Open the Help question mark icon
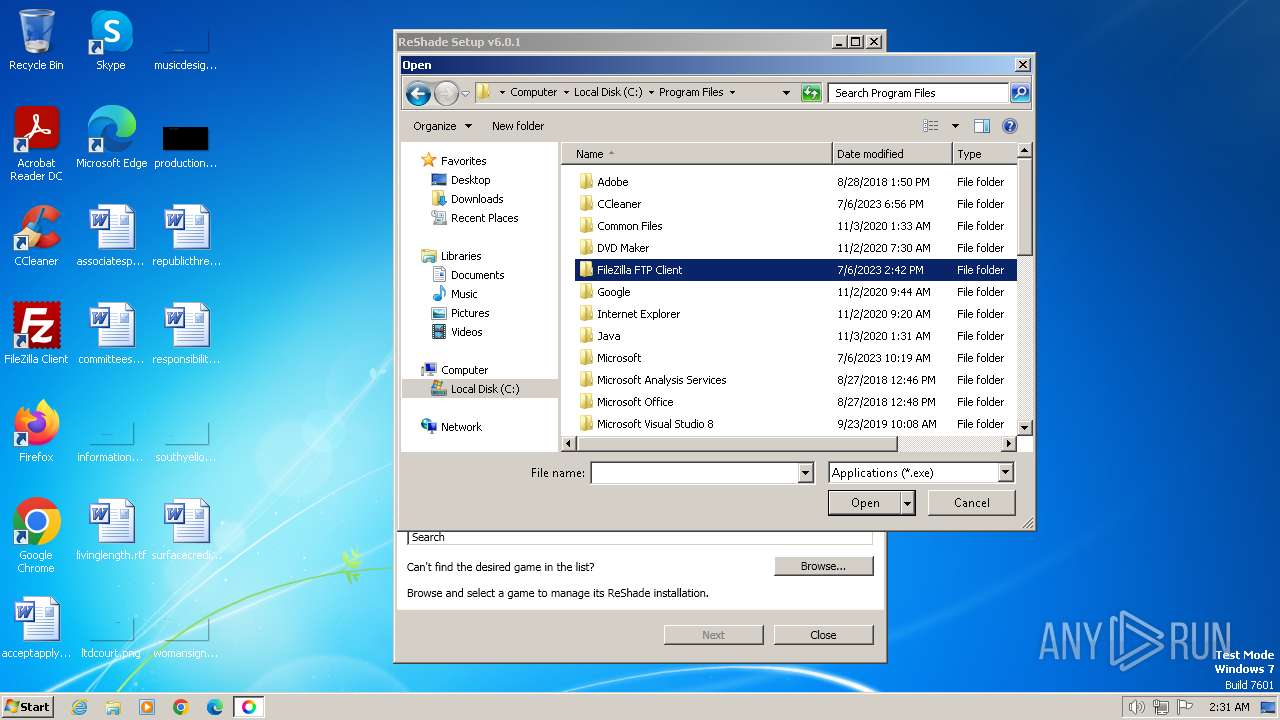 coord(1010,126)
